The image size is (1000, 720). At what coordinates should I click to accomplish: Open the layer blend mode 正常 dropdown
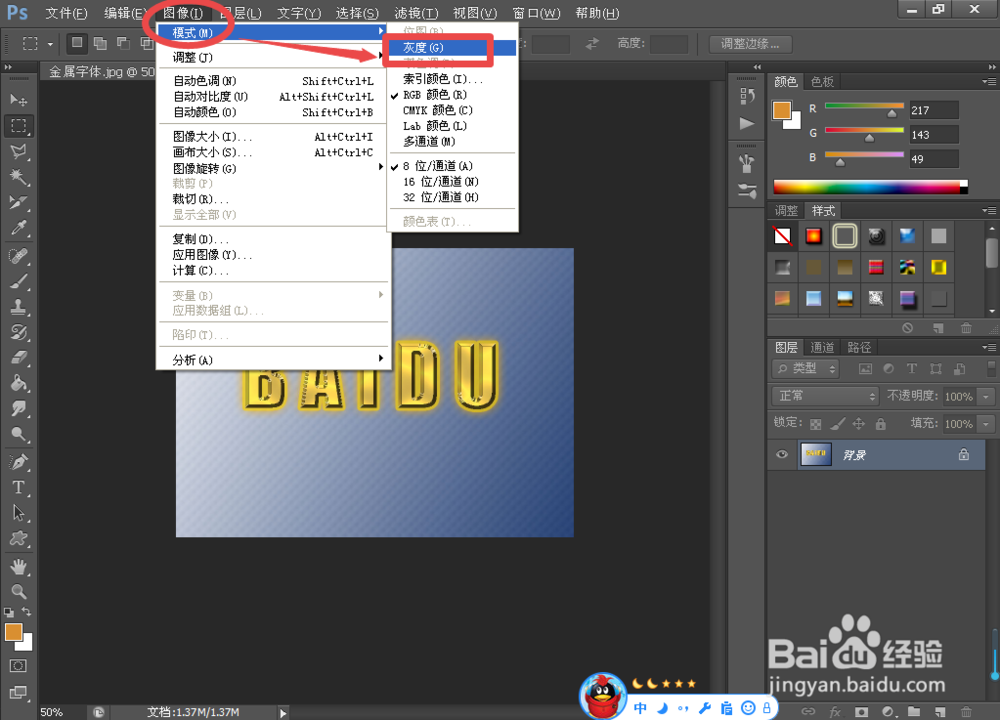(825, 396)
